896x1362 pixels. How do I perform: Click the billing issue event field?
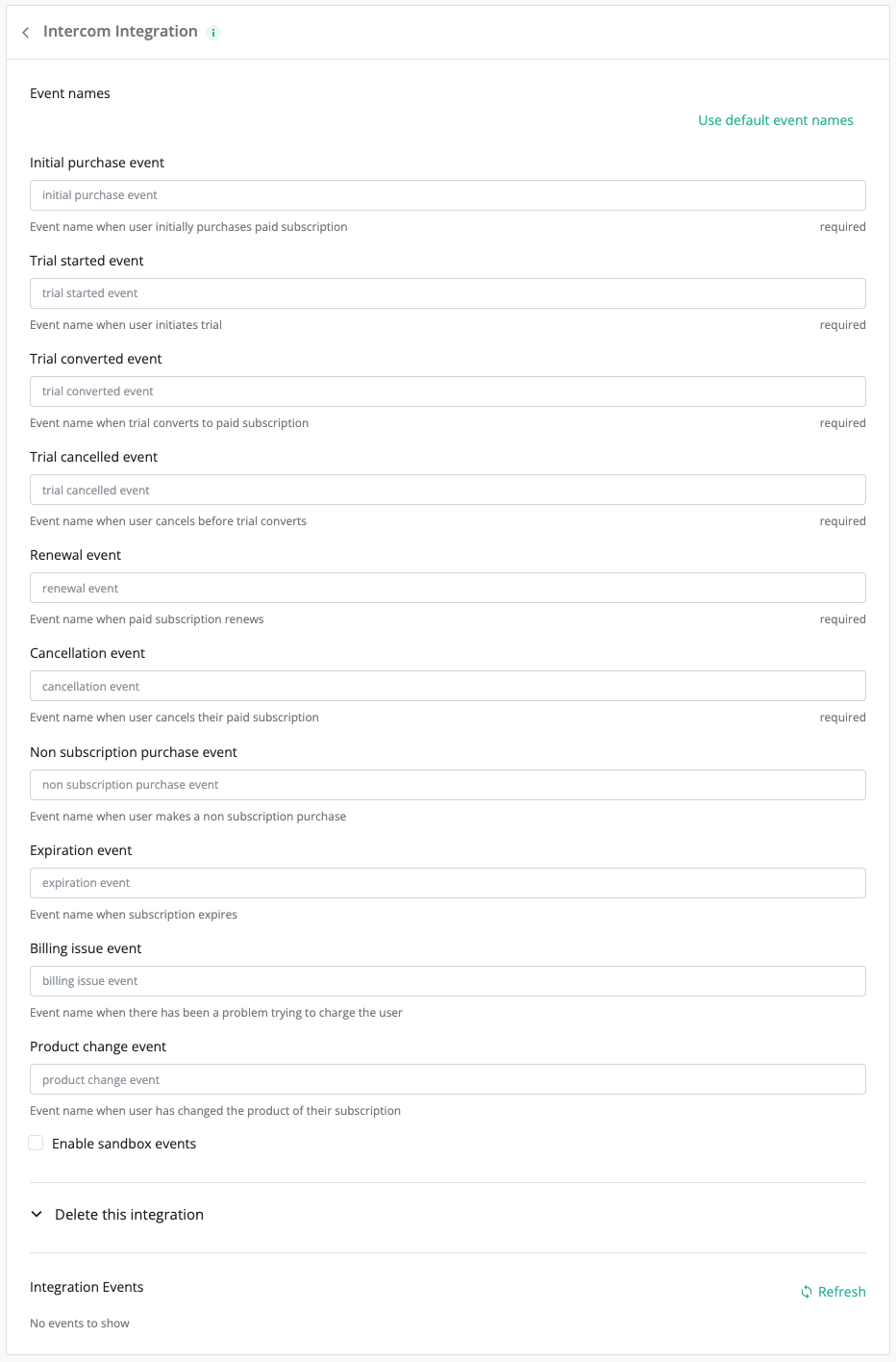click(x=448, y=981)
